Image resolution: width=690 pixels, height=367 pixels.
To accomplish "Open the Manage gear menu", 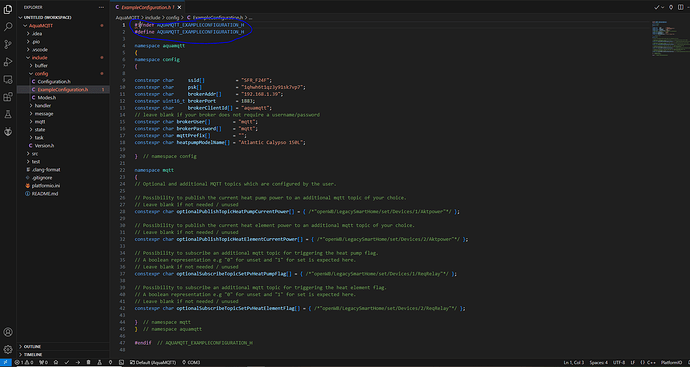I will click(8, 350).
